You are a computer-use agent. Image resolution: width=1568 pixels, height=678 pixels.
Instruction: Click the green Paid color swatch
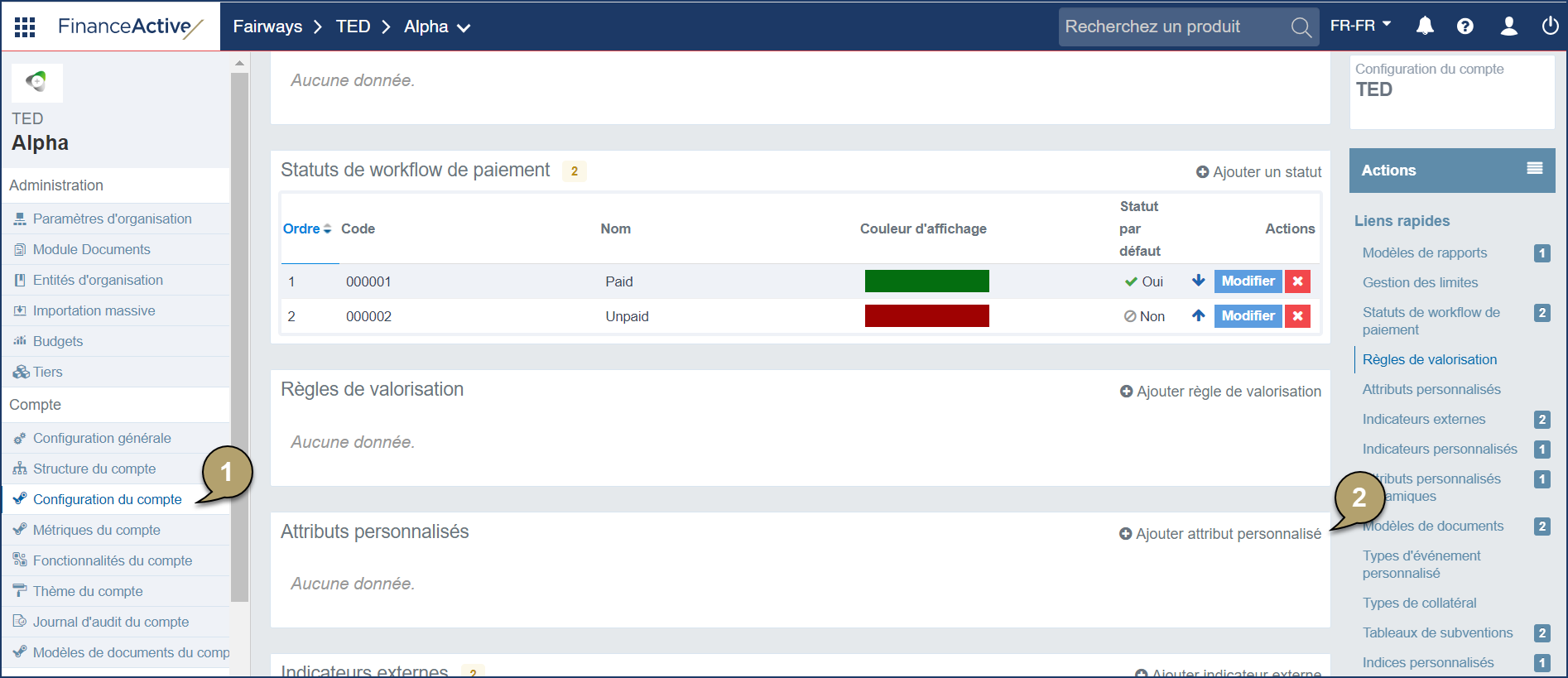[926, 281]
